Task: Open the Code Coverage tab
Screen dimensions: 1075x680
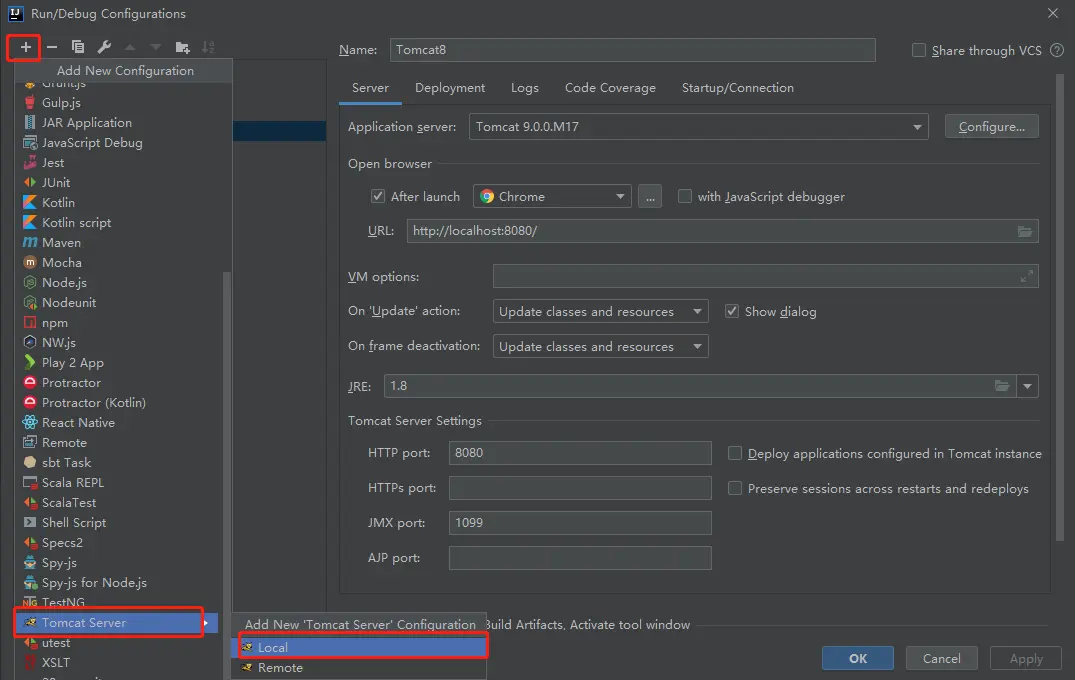Action: click(610, 88)
